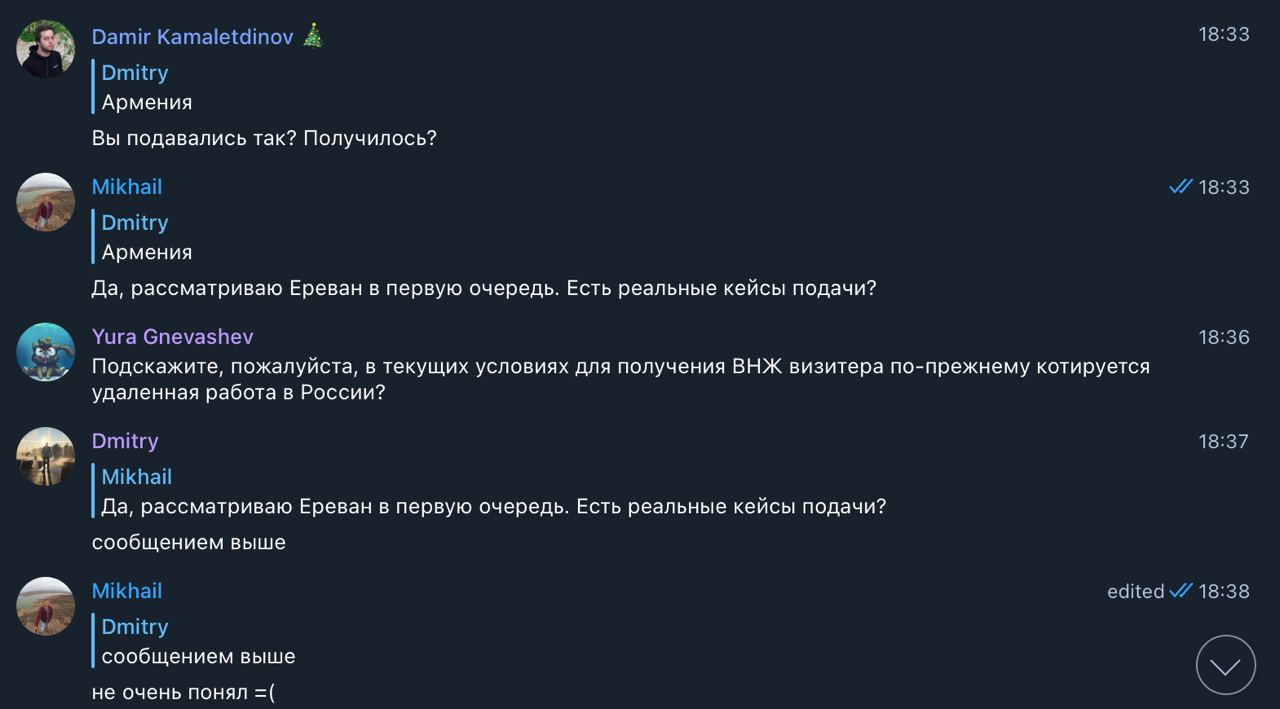This screenshot has width=1280, height=709.
Task: Open quoted 'сообщением выше' reply from Dmitry
Action: click(x=198, y=642)
